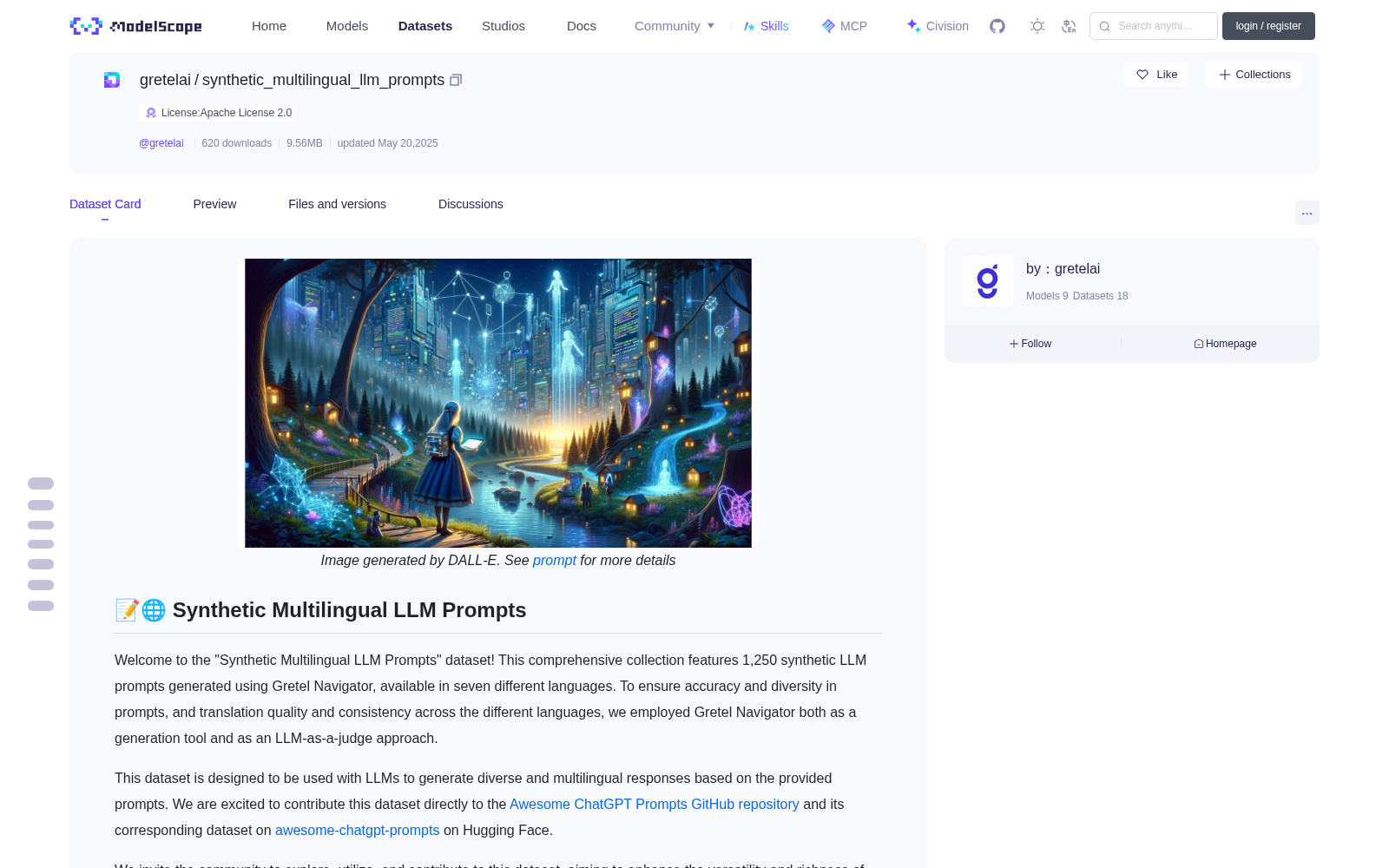This screenshot has width=1389, height=868.
Task: Click the Datasets 18 count text
Action: 1101,296
